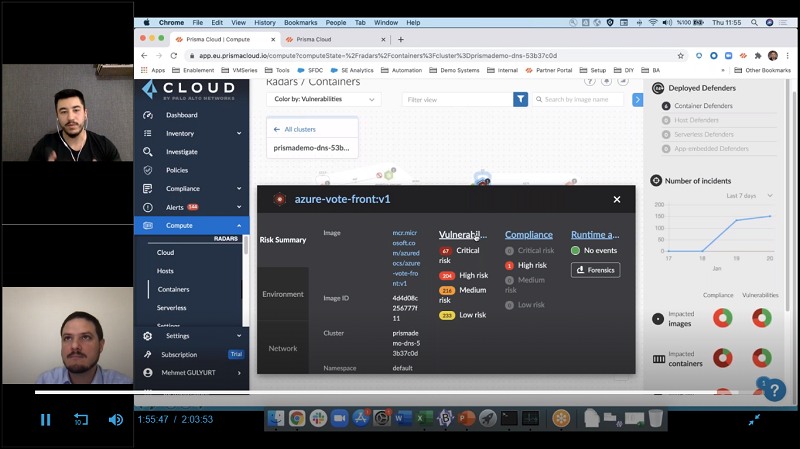Expand the Alerts chevron
800x449 pixels.
(x=239, y=207)
